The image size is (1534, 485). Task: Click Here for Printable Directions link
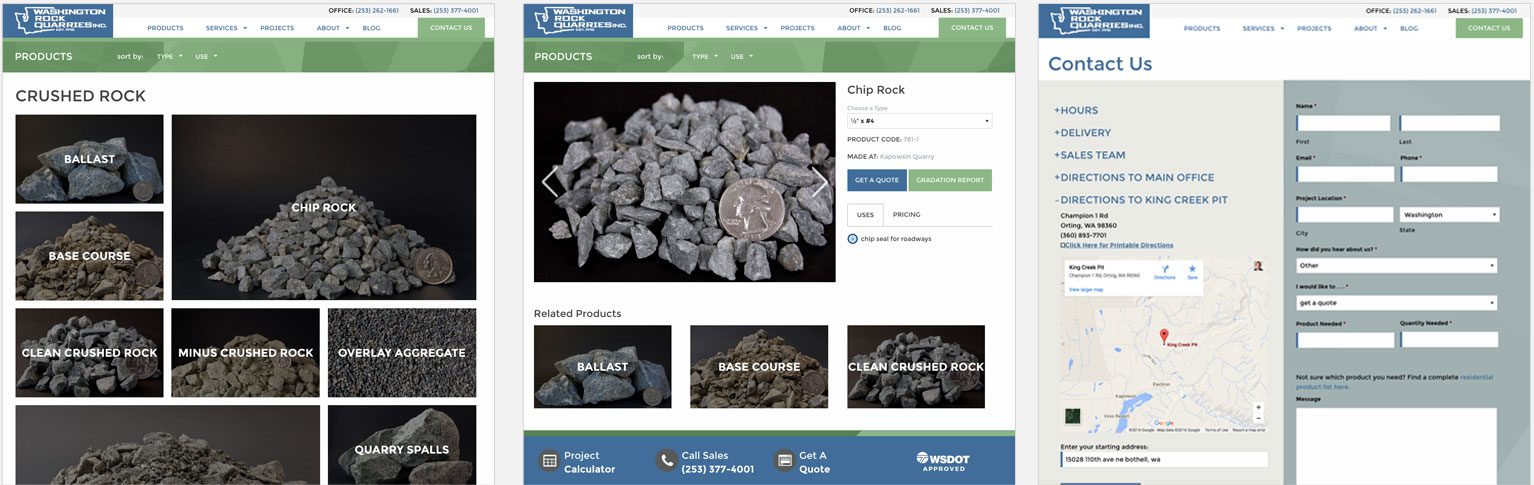pos(1119,245)
